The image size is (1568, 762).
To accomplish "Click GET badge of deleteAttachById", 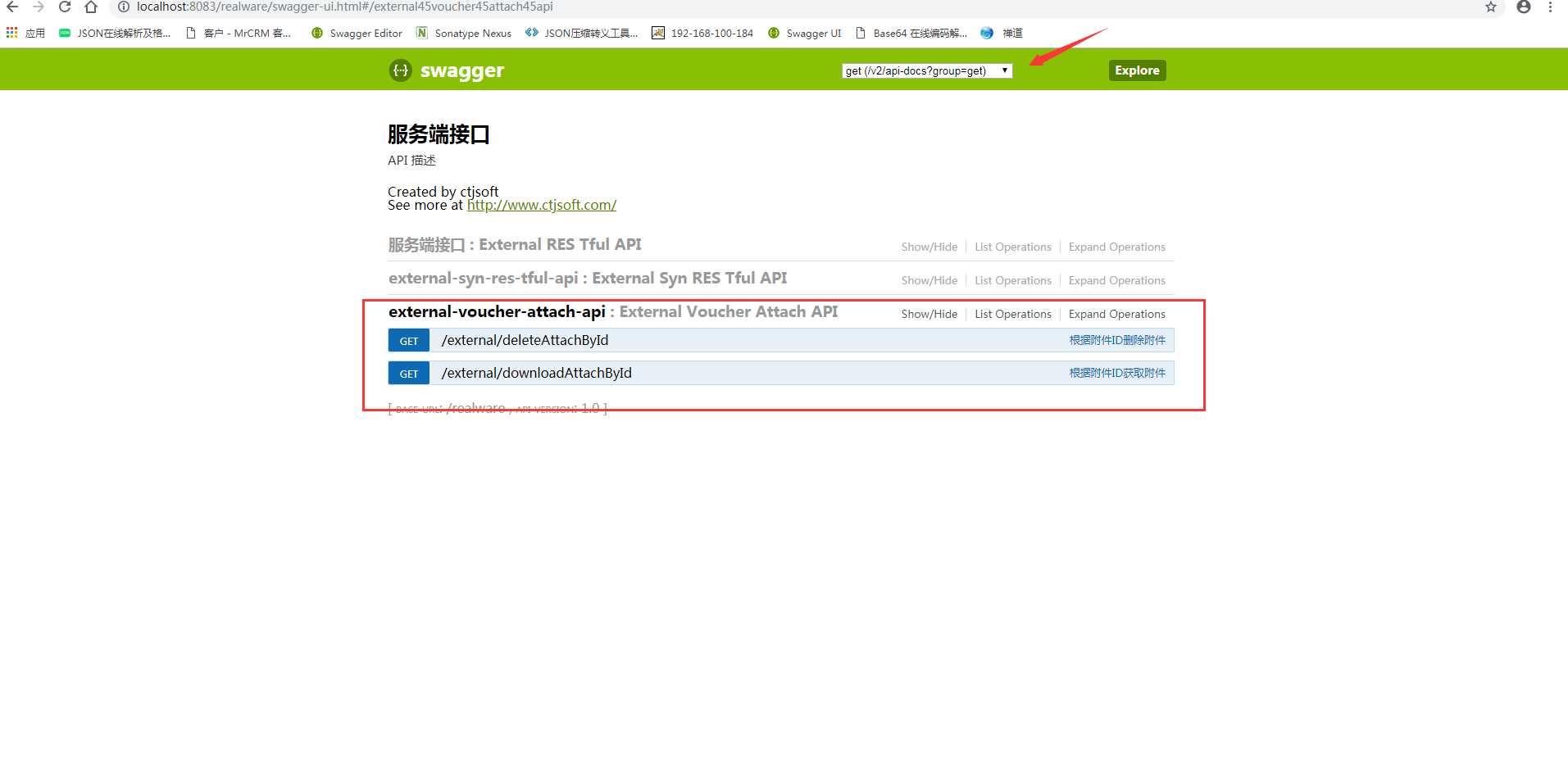I will [409, 340].
